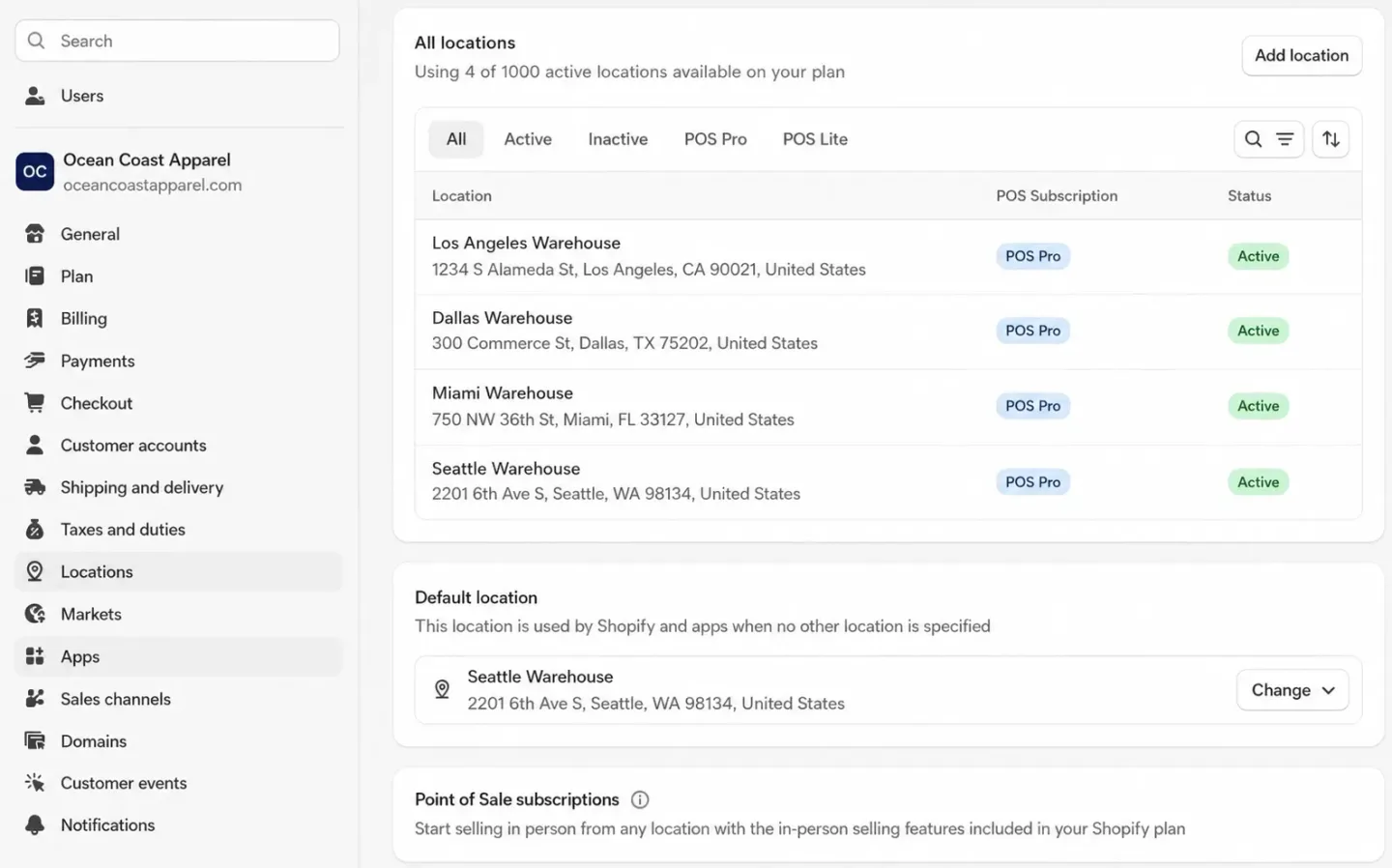Image resolution: width=1392 pixels, height=868 pixels.
Task: Click the Add location button
Action: [x=1301, y=55]
